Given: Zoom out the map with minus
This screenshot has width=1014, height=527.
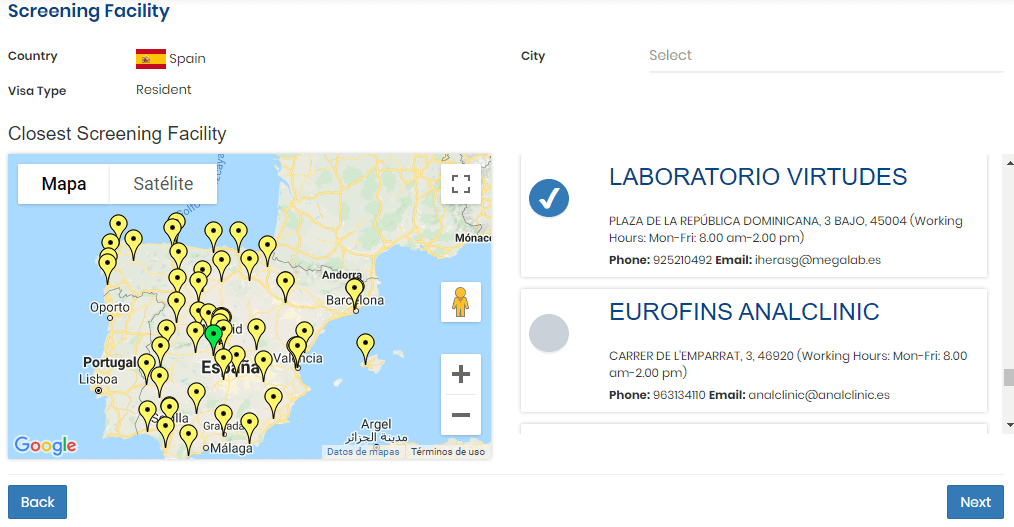Looking at the screenshot, I should [x=460, y=414].
